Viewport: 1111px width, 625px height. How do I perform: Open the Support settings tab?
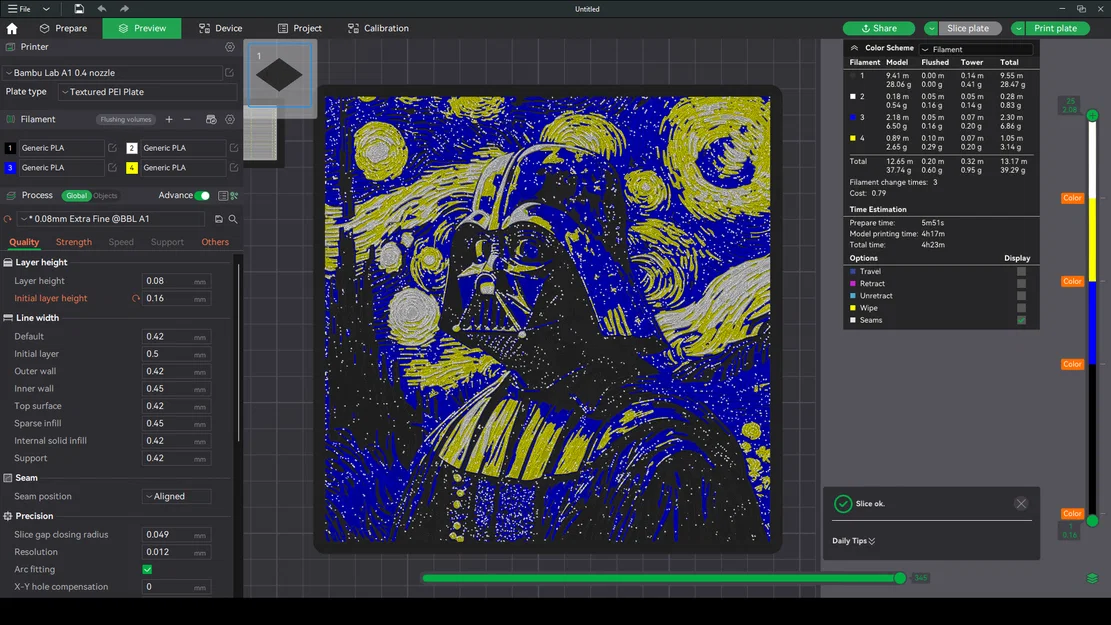(167, 242)
